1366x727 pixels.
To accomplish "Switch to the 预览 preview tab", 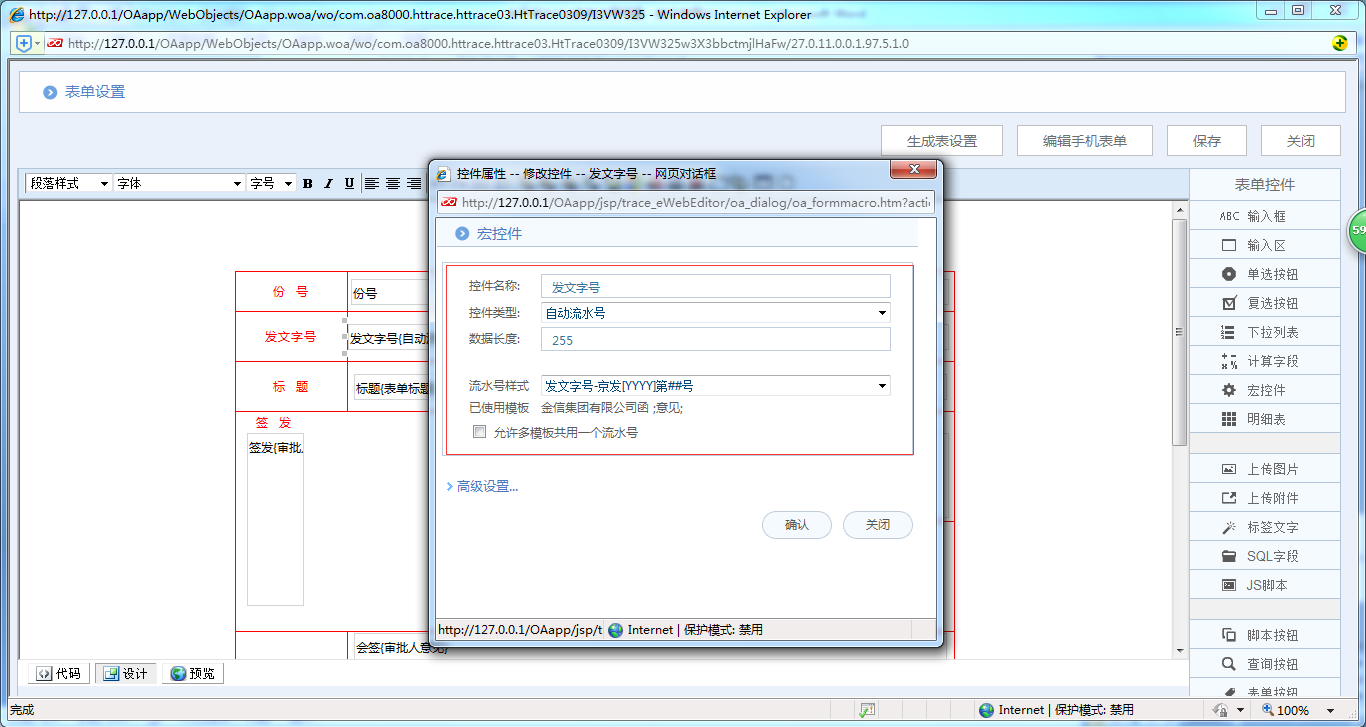I will [192, 672].
